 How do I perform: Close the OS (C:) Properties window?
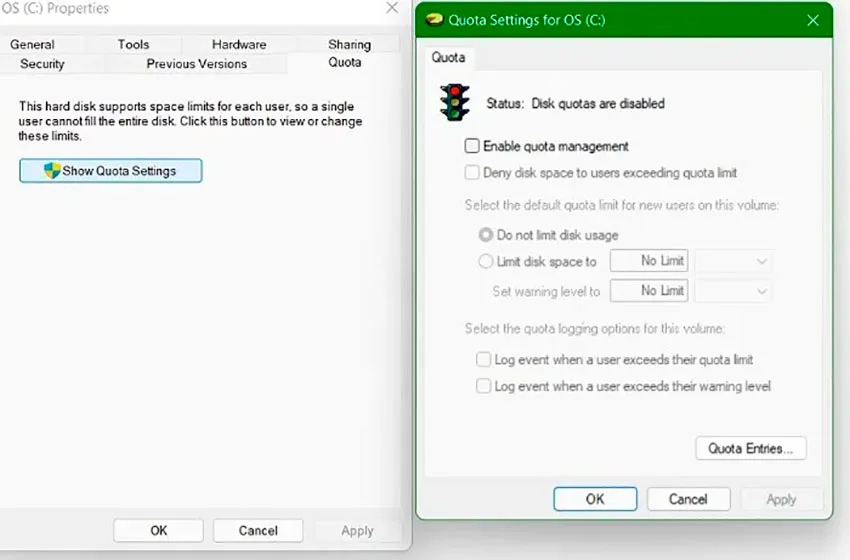coord(392,8)
